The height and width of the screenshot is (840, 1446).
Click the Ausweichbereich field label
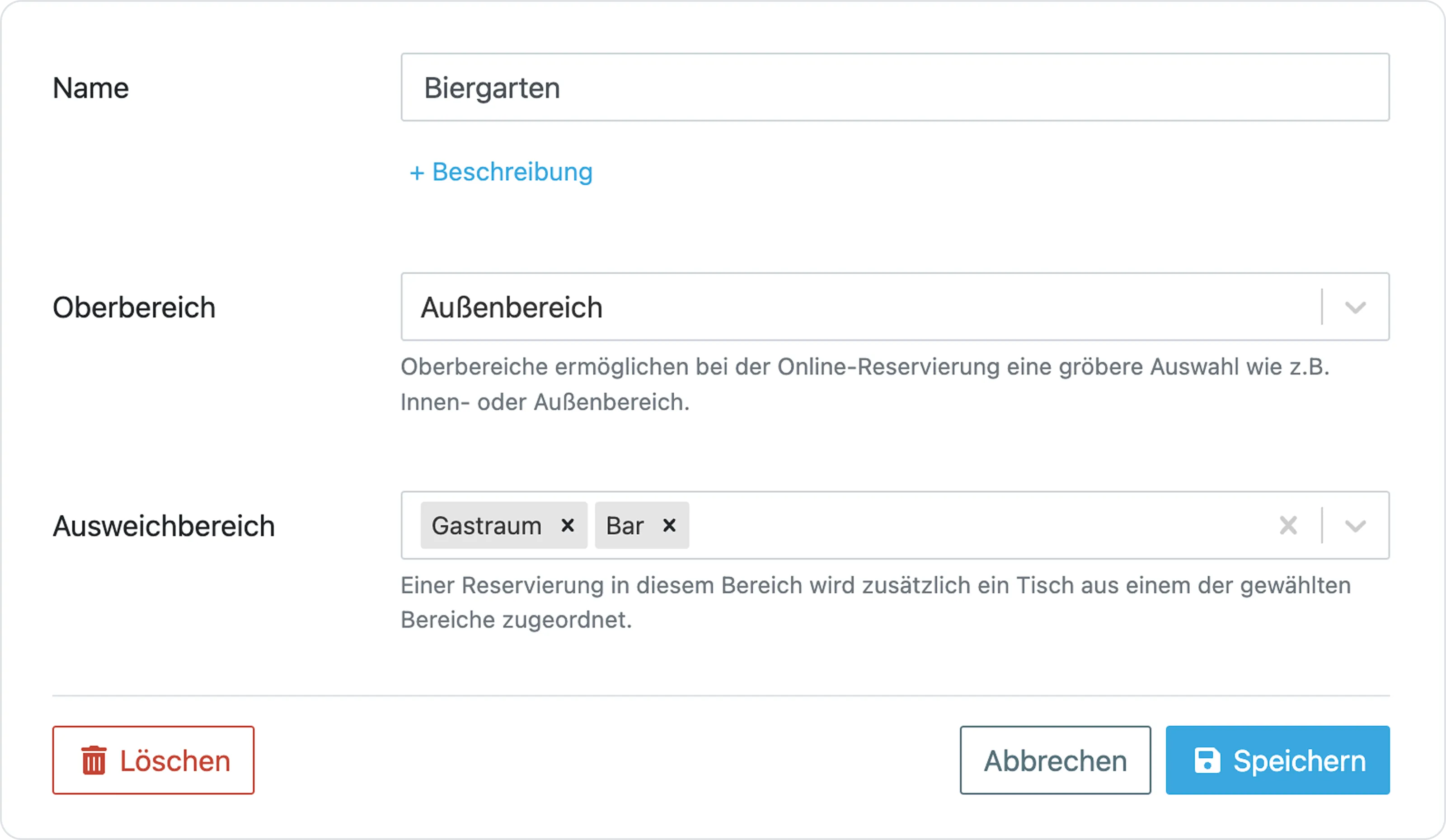click(x=164, y=526)
